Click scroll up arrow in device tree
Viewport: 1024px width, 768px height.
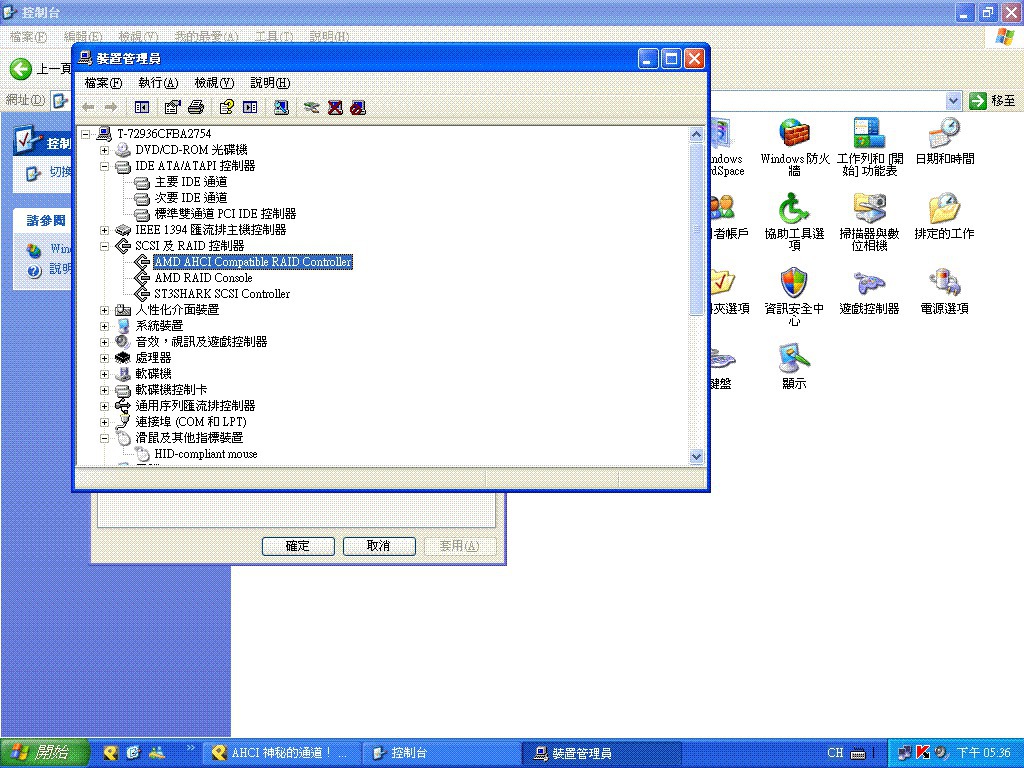[696, 135]
